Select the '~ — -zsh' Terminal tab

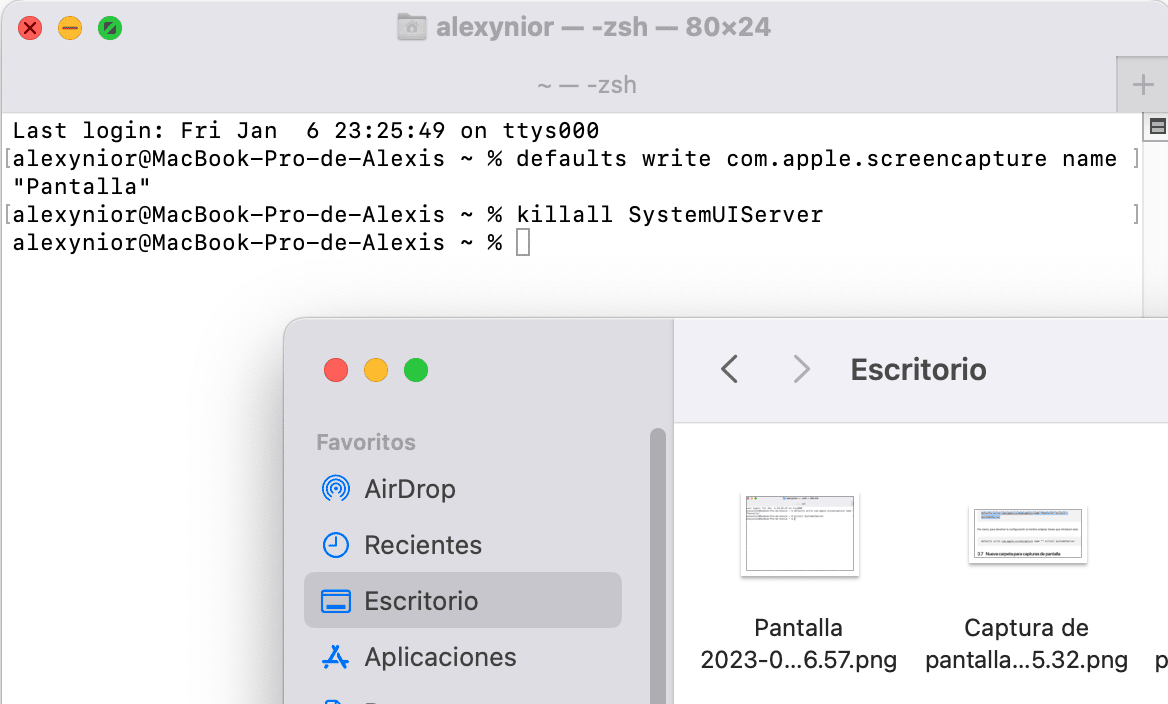pyautogui.click(x=584, y=85)
